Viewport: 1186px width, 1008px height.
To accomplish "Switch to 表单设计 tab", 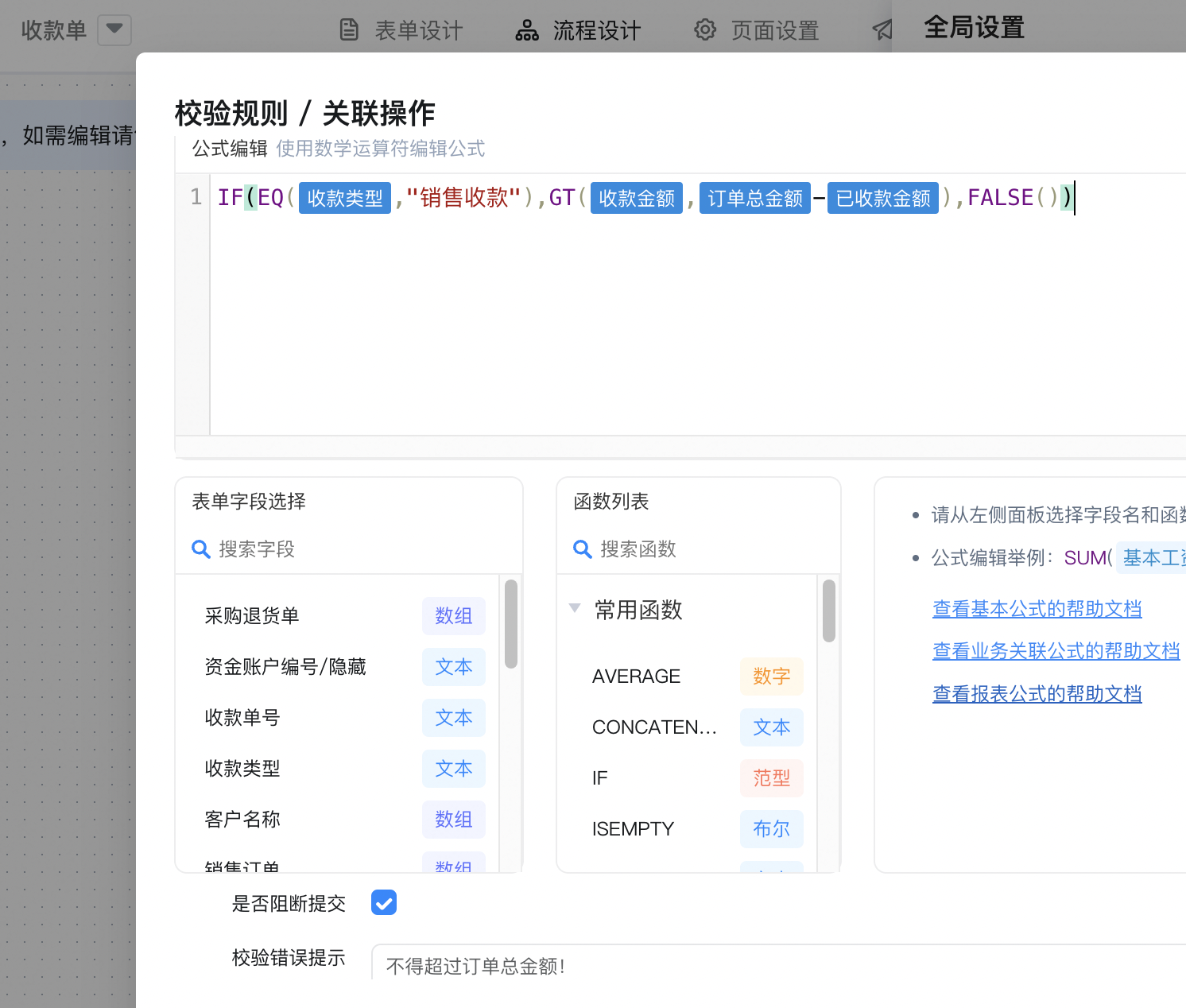I will [401, 30].
